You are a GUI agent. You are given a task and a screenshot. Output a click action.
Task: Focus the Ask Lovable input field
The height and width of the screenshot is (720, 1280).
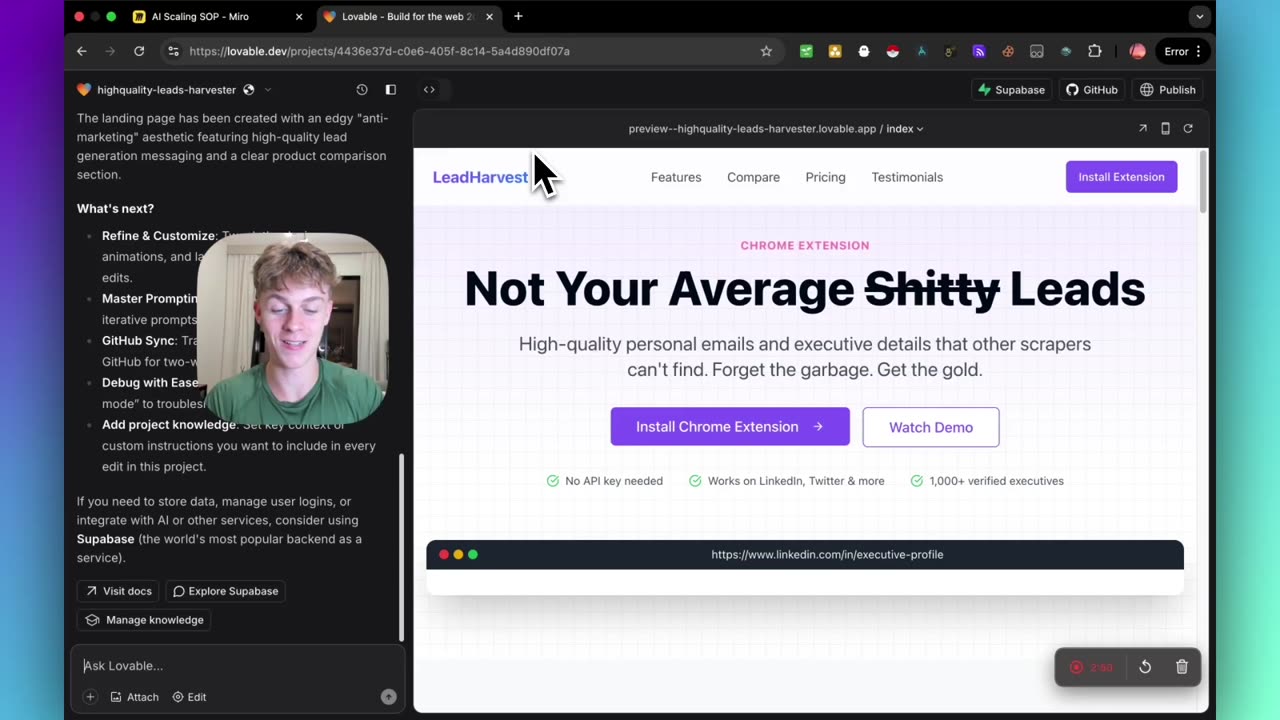[x=238, y=666]
